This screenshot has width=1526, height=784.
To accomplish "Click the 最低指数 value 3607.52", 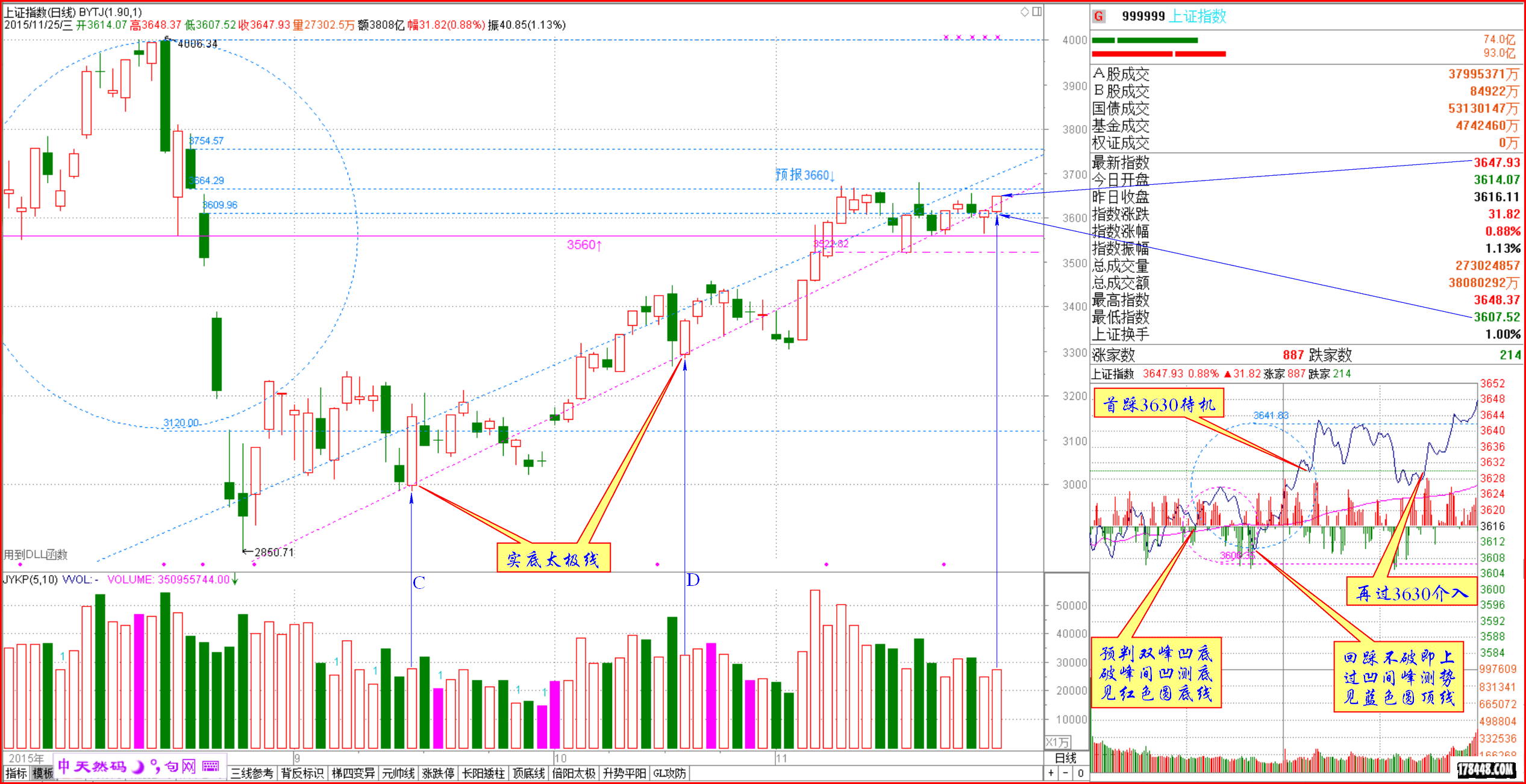I will [1497, 317].
